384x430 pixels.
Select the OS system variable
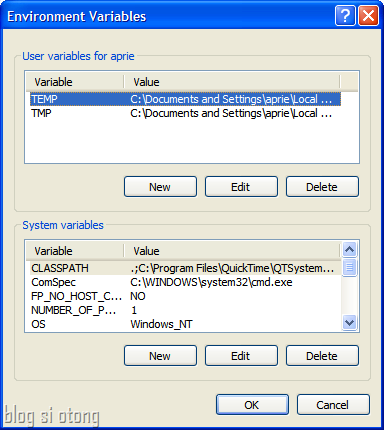pos(185,324)
